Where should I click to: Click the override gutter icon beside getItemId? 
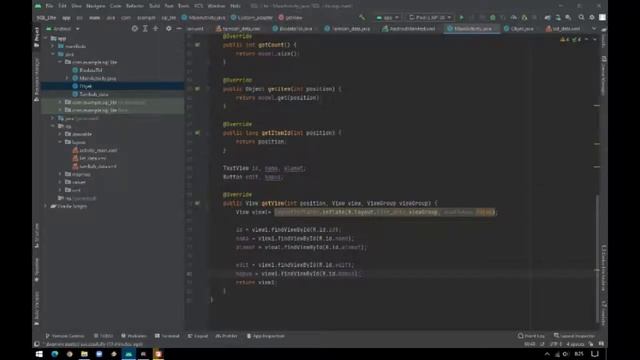pyautogui.click(x=197, y=133)
